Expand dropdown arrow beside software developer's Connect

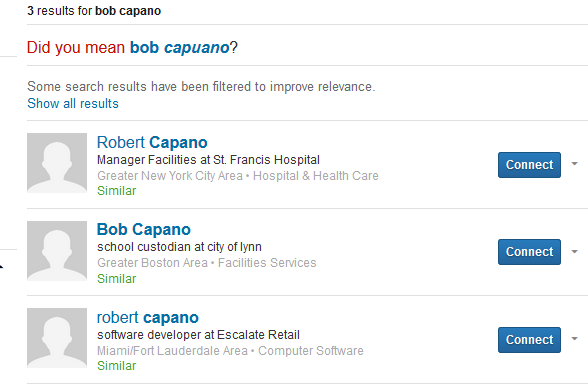(x=574, y=339)
